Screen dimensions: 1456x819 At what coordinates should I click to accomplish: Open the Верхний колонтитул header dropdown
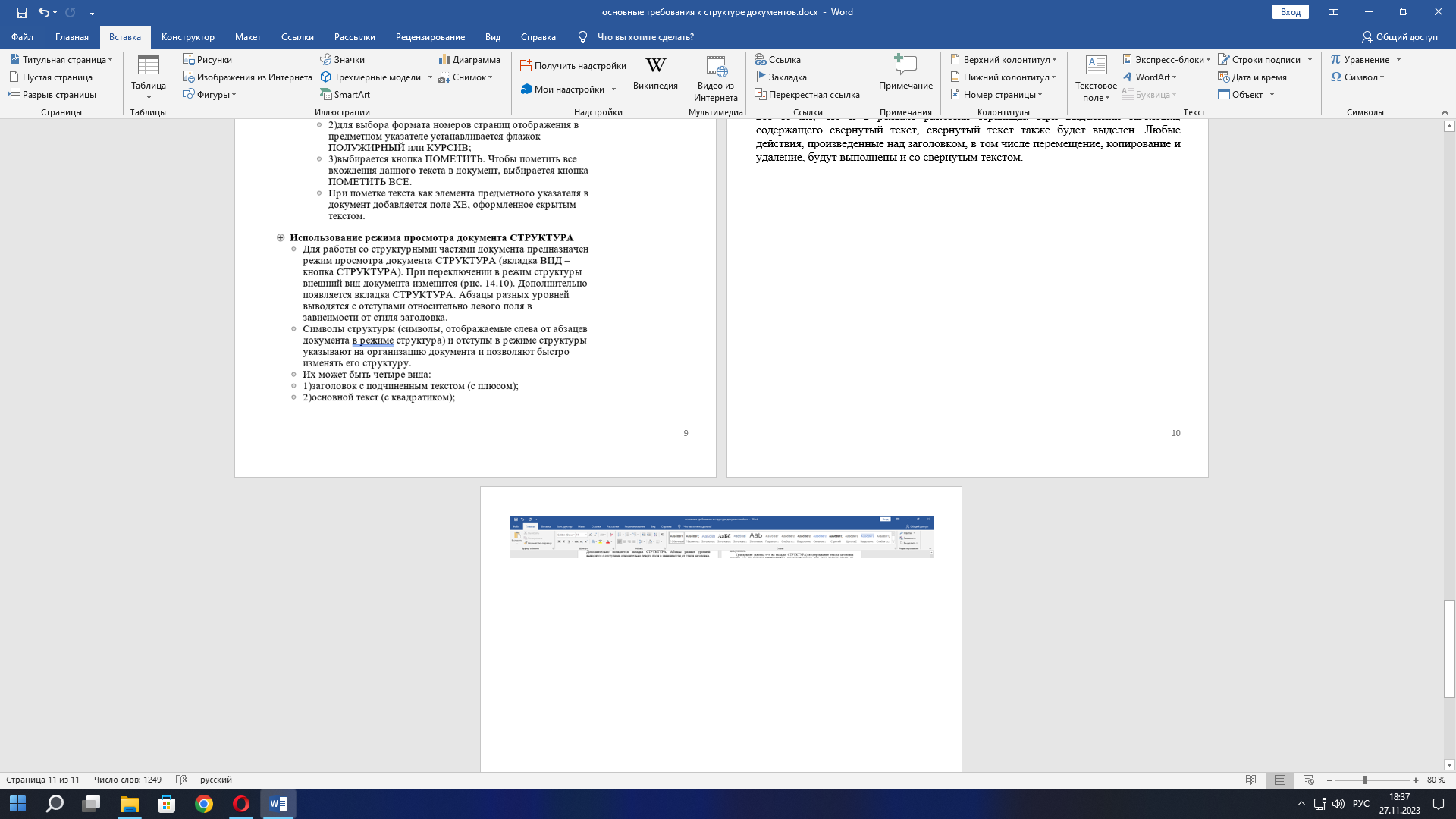[1003, 60]
